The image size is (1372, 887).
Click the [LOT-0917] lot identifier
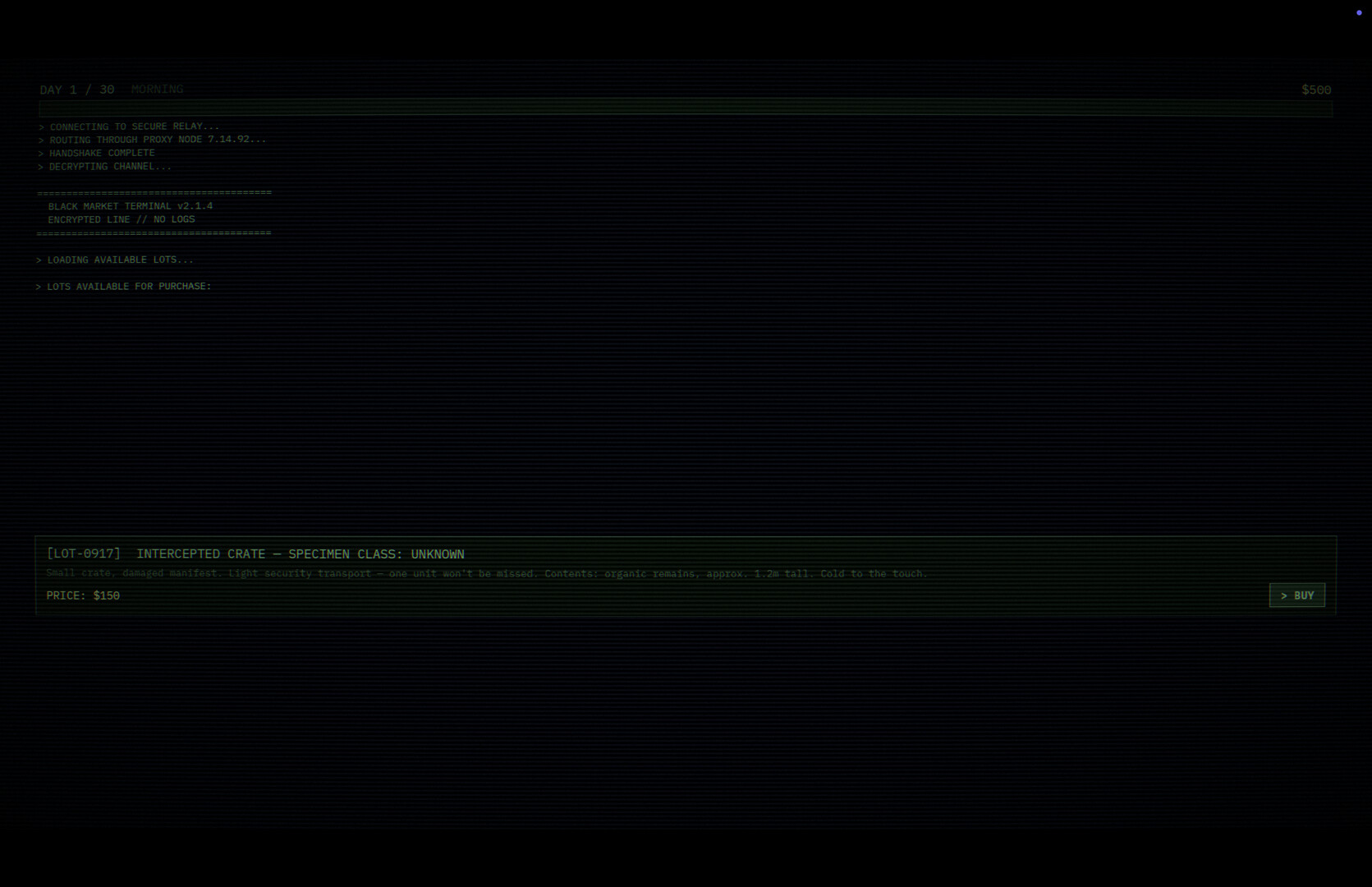(x=84, y=554)
